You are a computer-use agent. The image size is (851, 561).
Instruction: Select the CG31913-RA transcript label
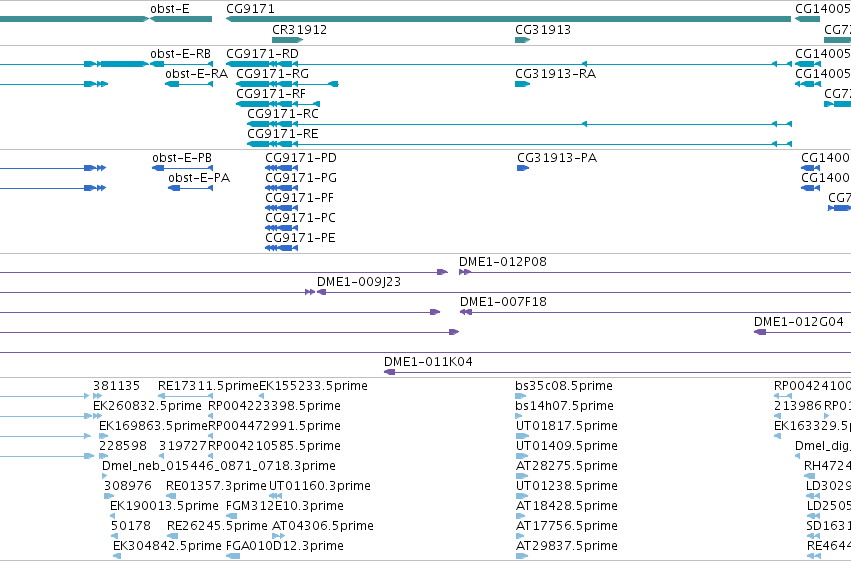(x=556, y=74)
